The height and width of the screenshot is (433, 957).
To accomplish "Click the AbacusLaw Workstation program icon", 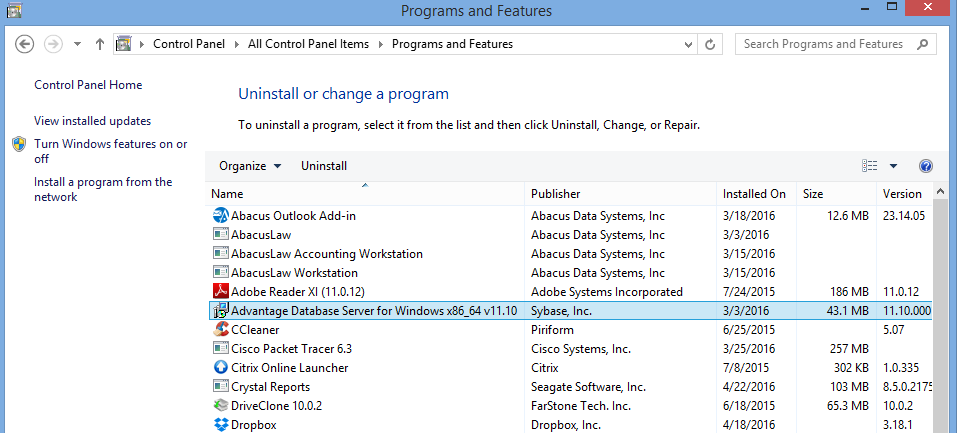I will pos(220,272).
